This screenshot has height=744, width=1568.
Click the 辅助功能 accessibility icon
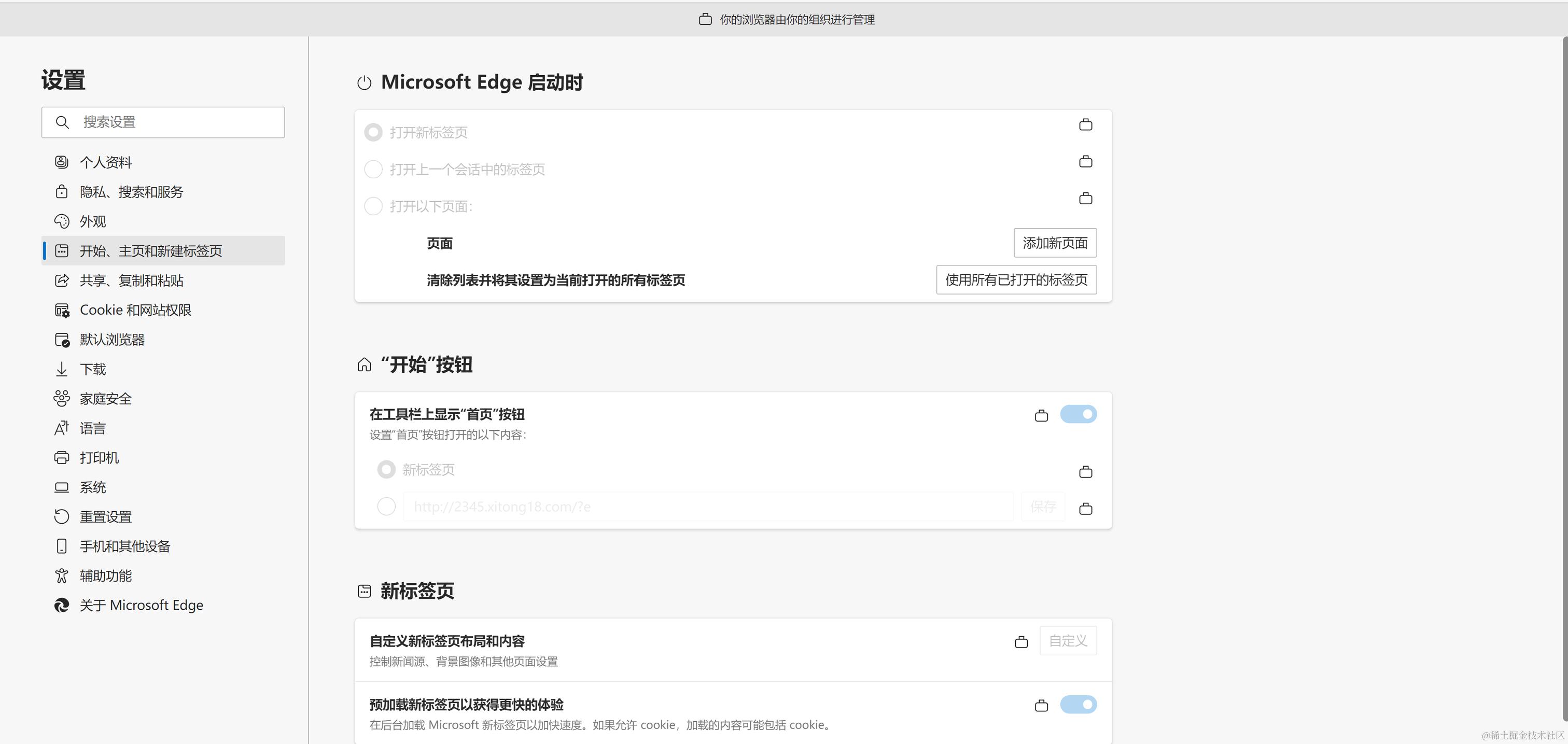pos(62,576)
